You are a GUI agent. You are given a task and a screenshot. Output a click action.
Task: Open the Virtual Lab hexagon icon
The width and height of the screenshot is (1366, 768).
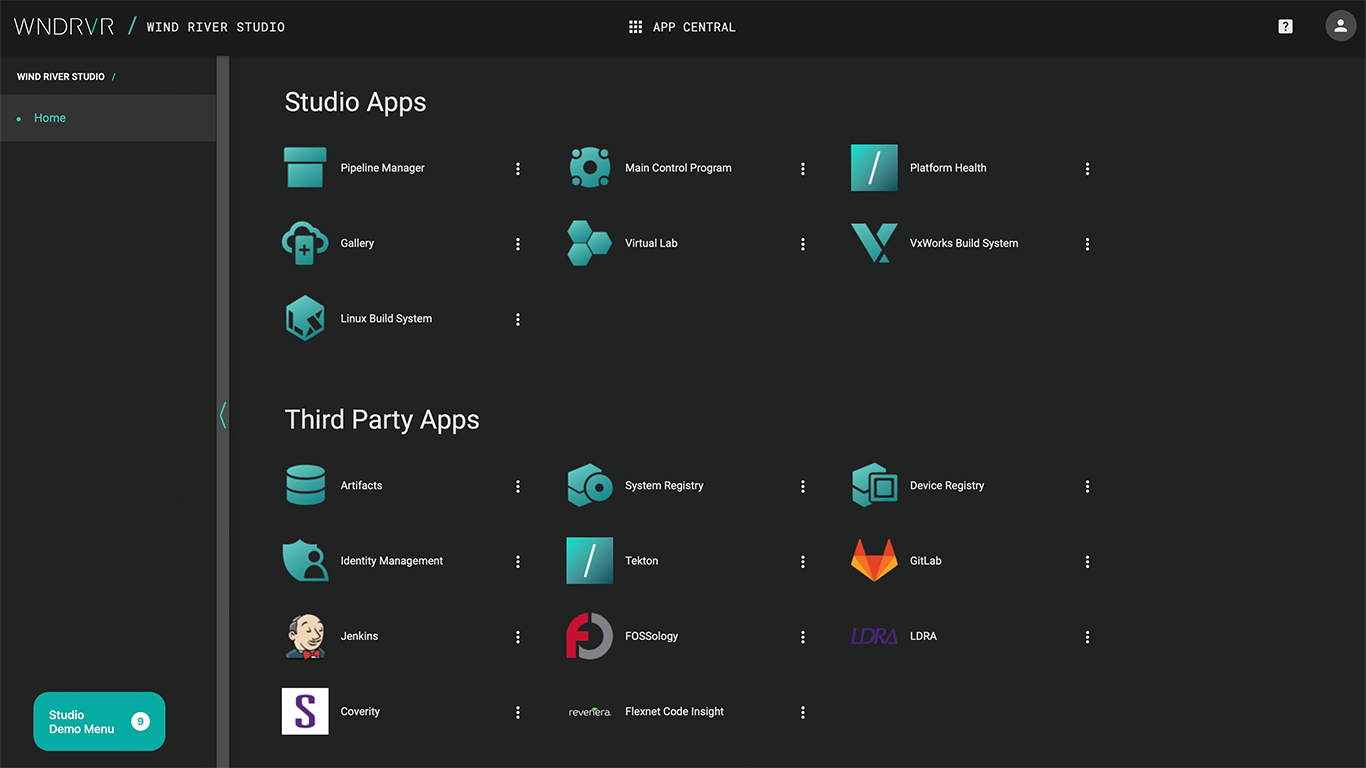[590, 243]
